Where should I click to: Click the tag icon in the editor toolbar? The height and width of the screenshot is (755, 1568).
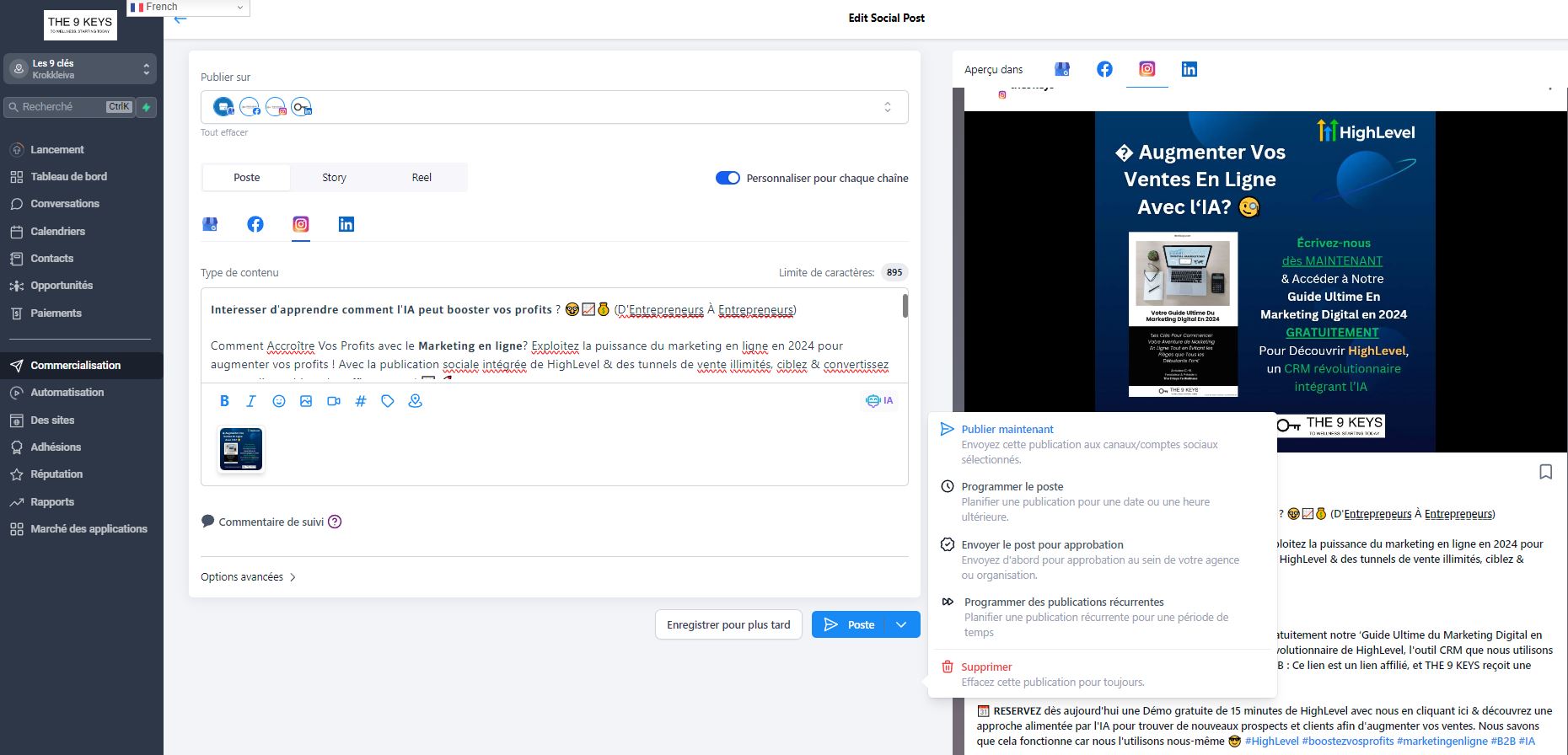[388, 401]
